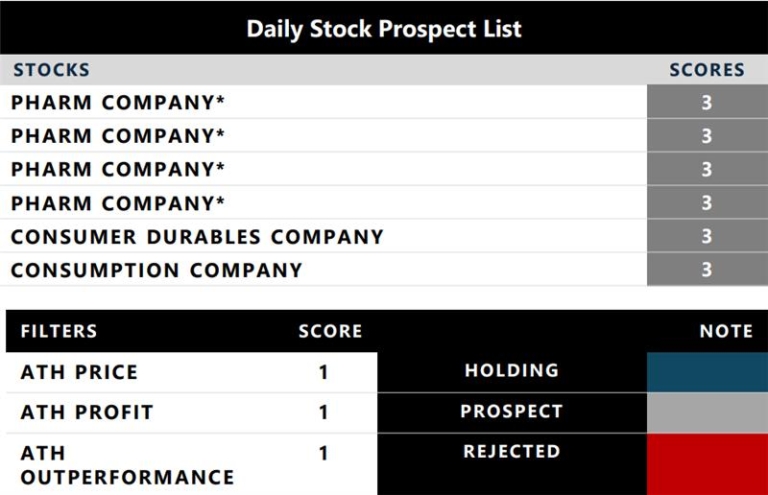The image size is (768, 495).
Task: Open the CONSUMER DURABLES COMPANY entry
Action: coord(197,237)
